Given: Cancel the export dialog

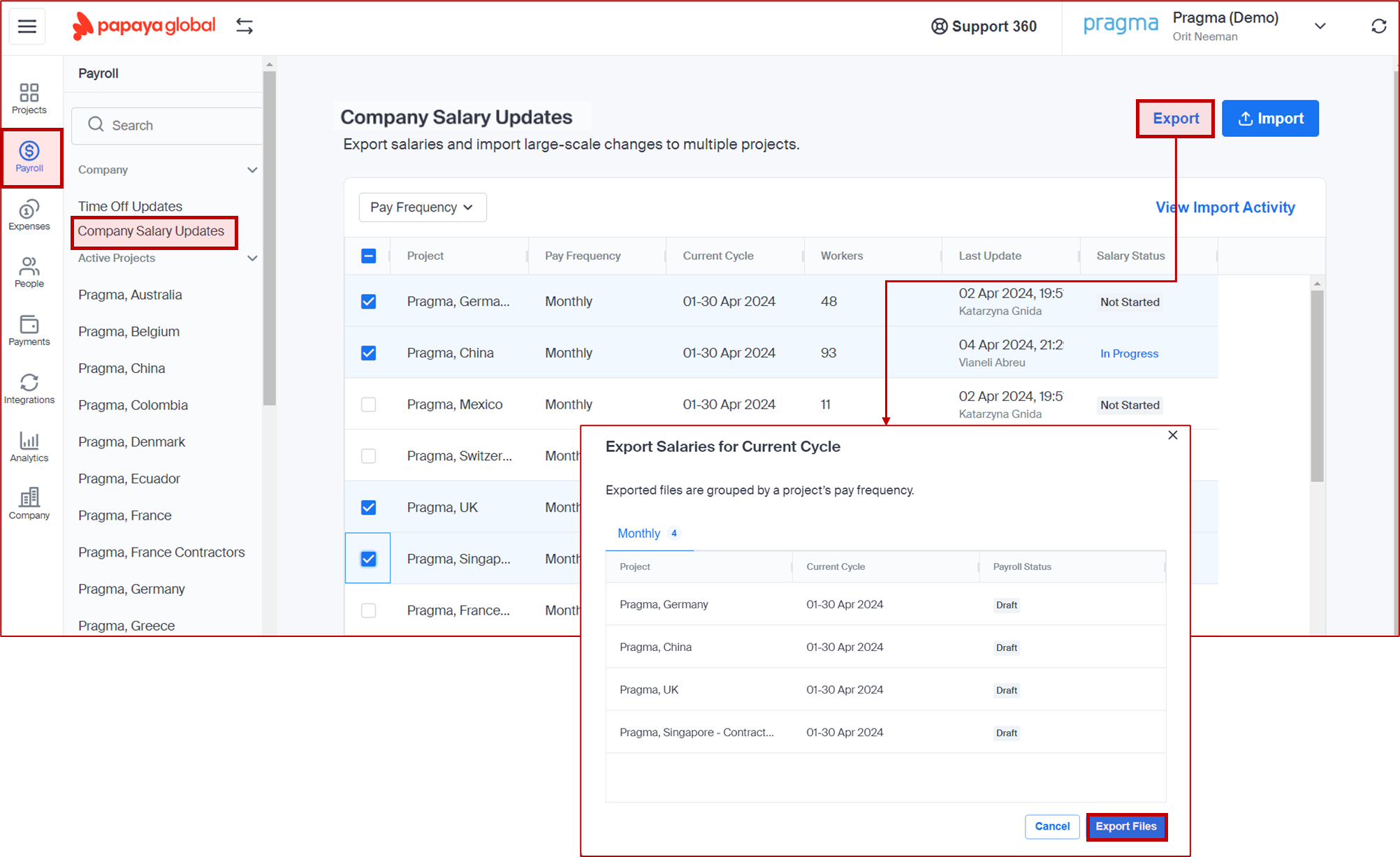Looking at the screenshot, I should point(1052,826).
